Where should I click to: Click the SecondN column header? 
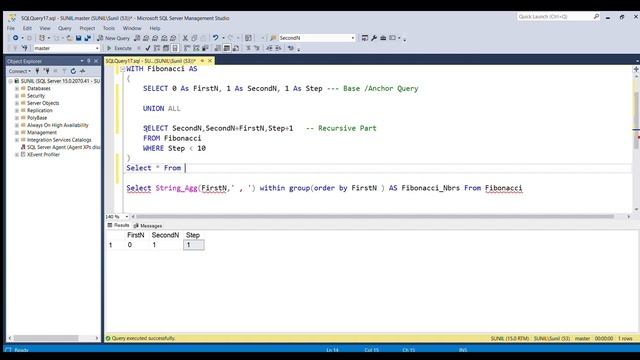click(x=165, y=235)
